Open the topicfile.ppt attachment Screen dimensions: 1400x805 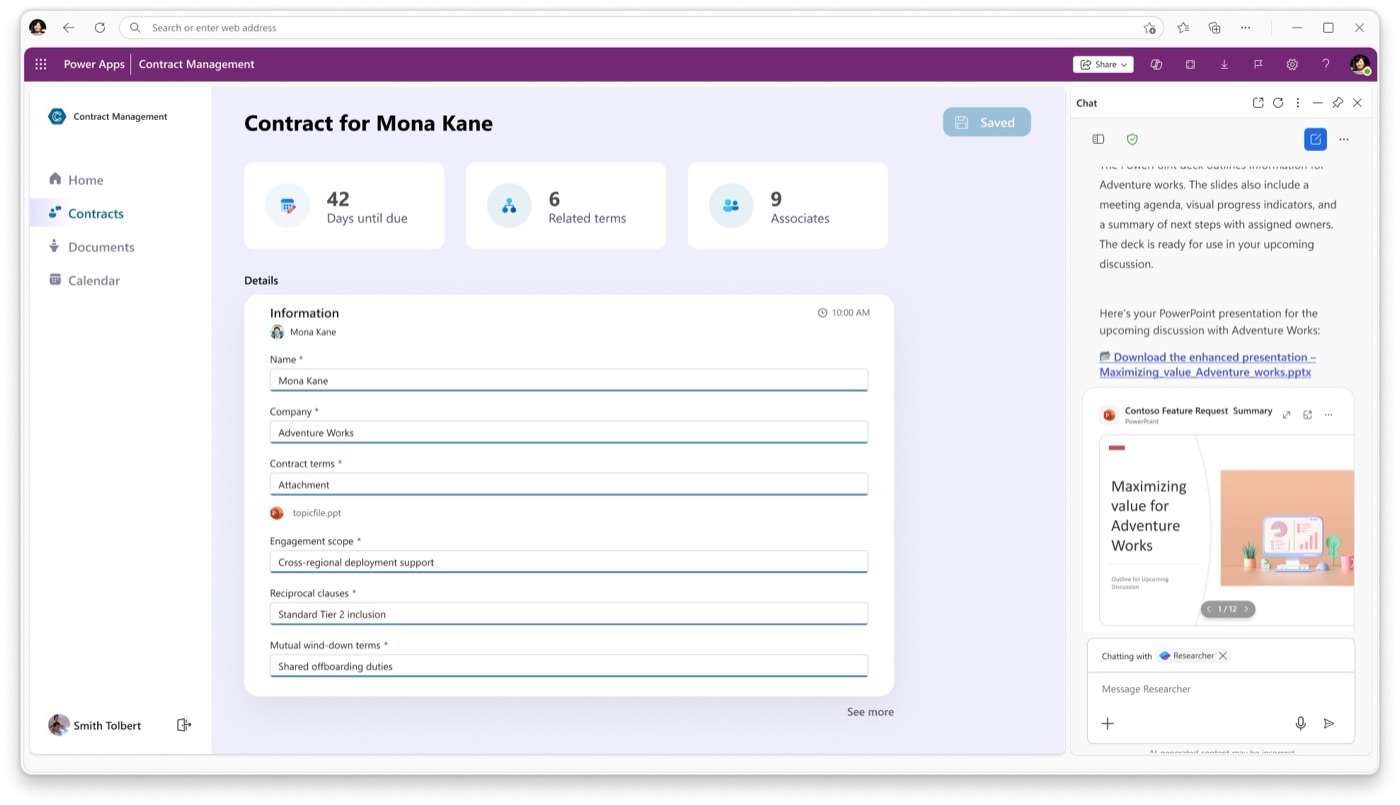[306, 513]
